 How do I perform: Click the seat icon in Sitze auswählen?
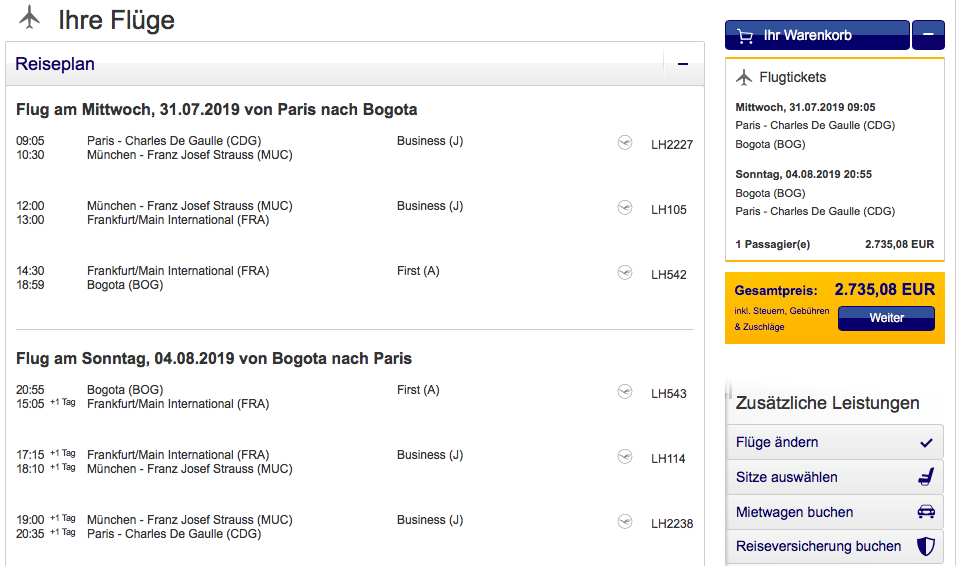(925, 477)
